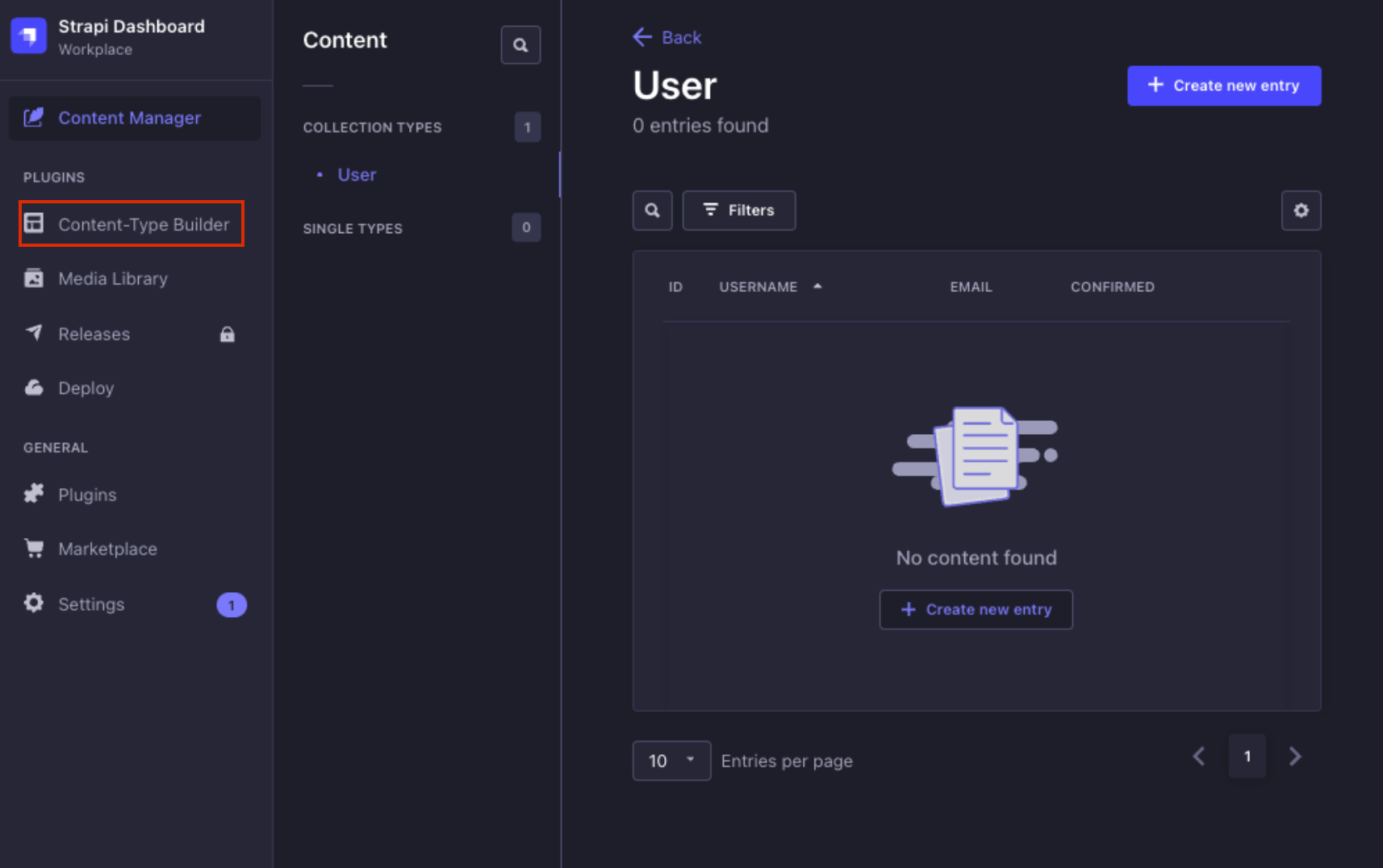Screen dimensions: 1383x868
Task: Open the Filters button
Action: 739,211
